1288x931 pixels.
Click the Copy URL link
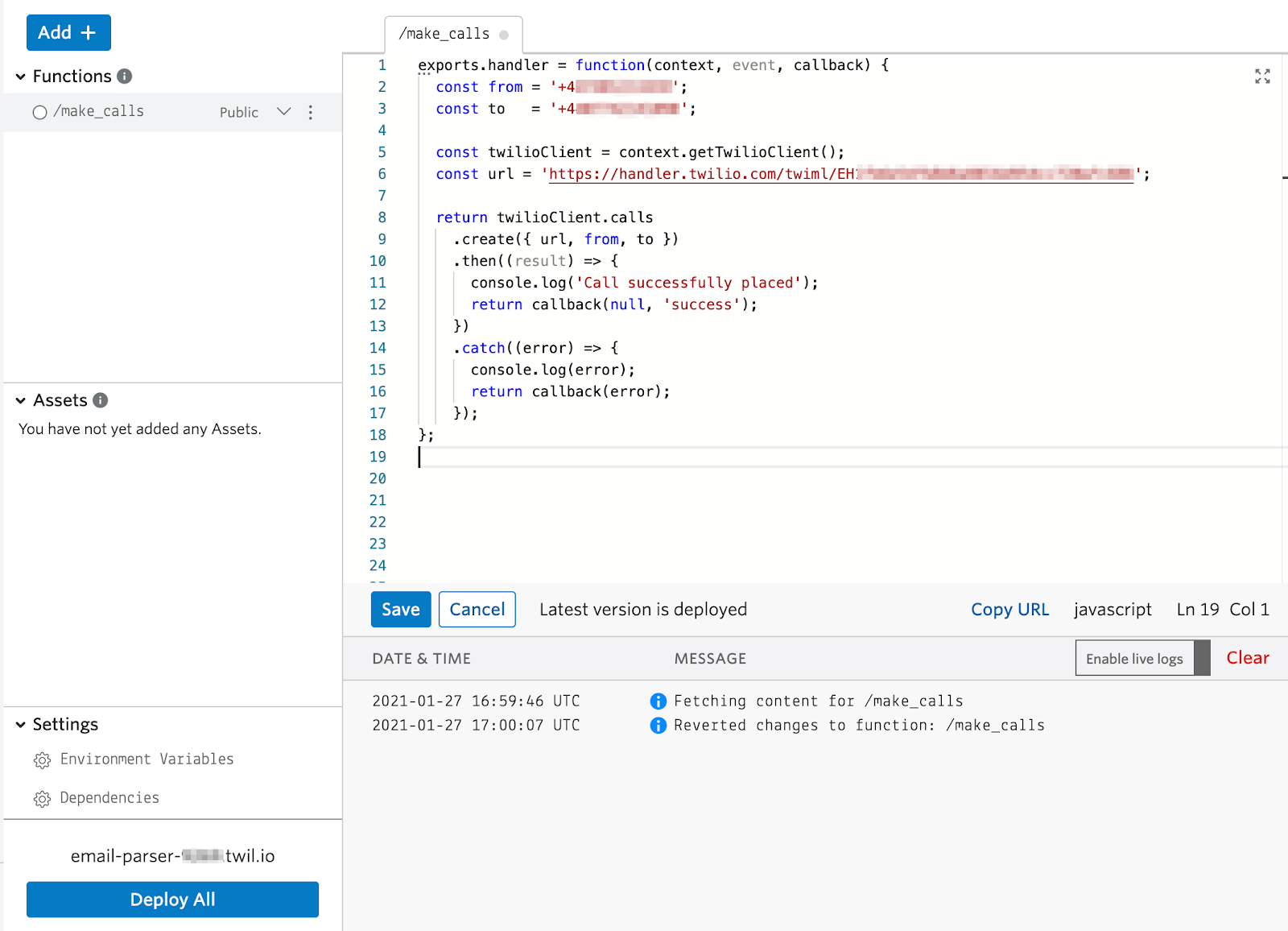1010,610
